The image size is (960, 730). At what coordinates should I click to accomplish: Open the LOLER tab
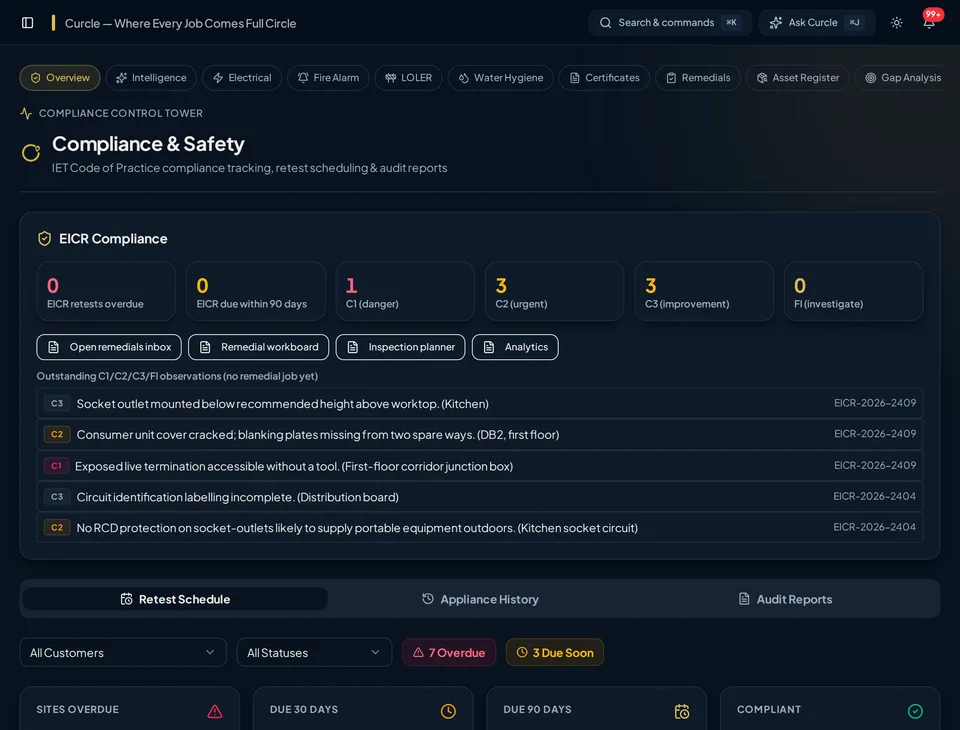[408, 78]
